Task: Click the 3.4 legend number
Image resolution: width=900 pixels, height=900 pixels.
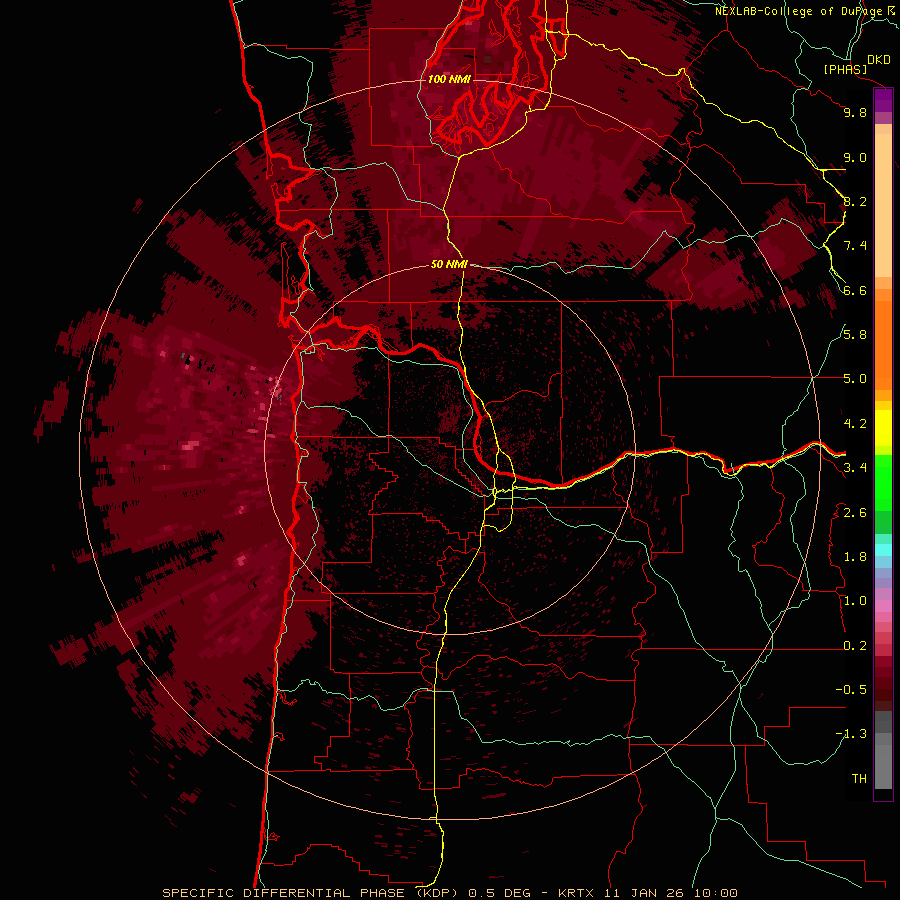Action: pyautogui.click(x=855, y=468)
